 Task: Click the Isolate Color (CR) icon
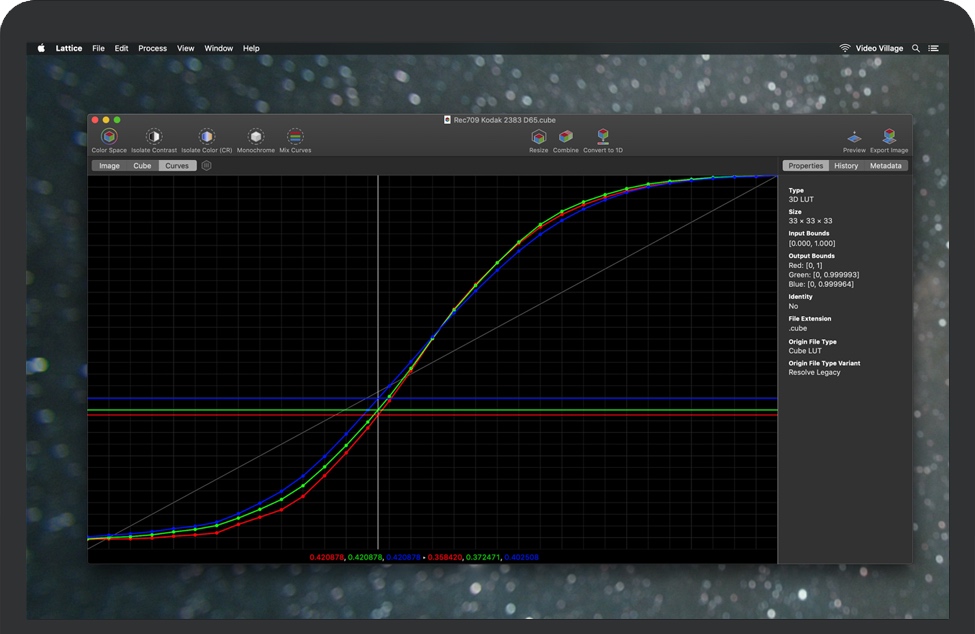pos(206,137)
